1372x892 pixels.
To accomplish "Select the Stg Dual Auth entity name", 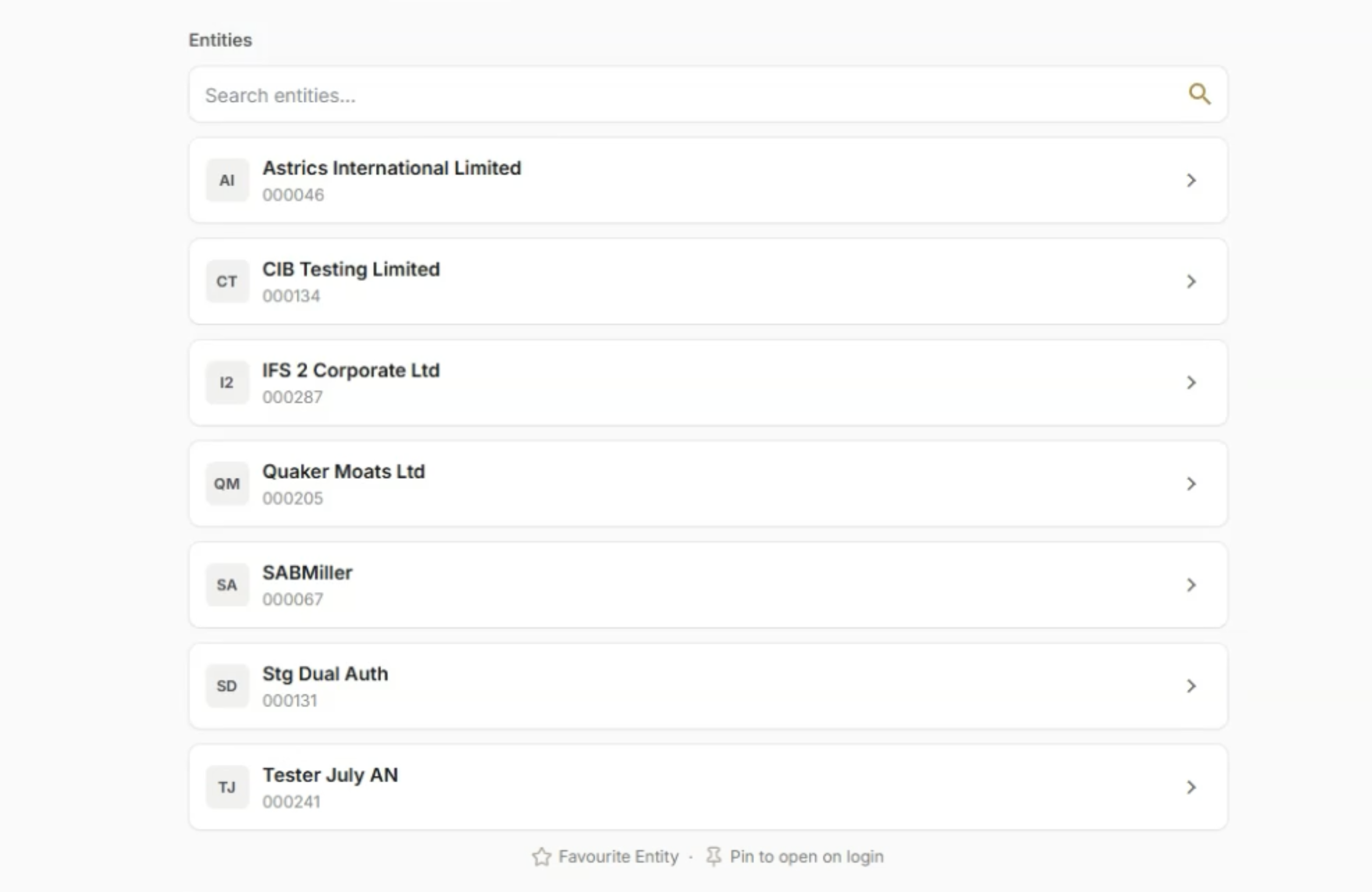I will coord(325,674).
